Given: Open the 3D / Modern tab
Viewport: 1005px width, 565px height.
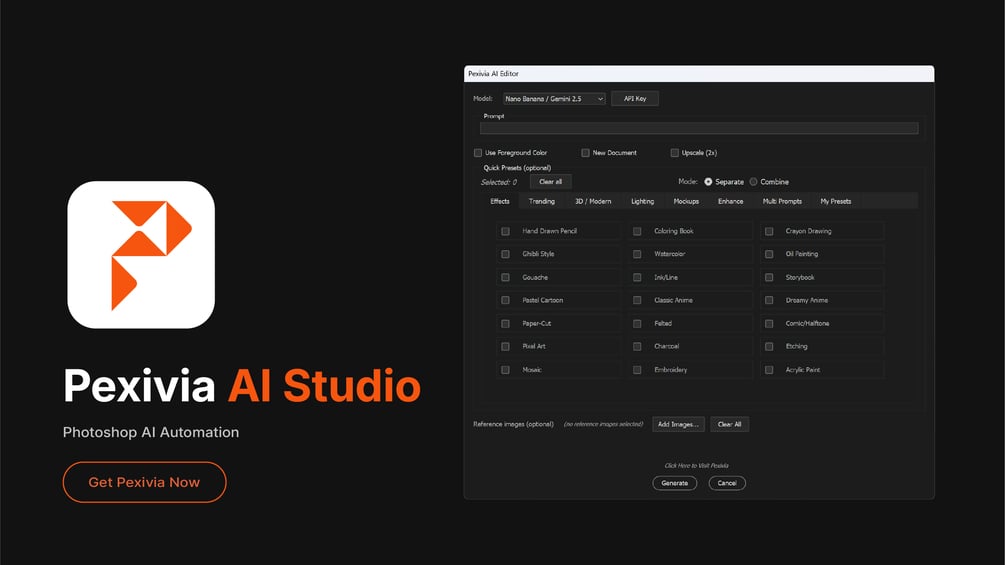Looking at the screenshot, I should (x=593, y=201).
